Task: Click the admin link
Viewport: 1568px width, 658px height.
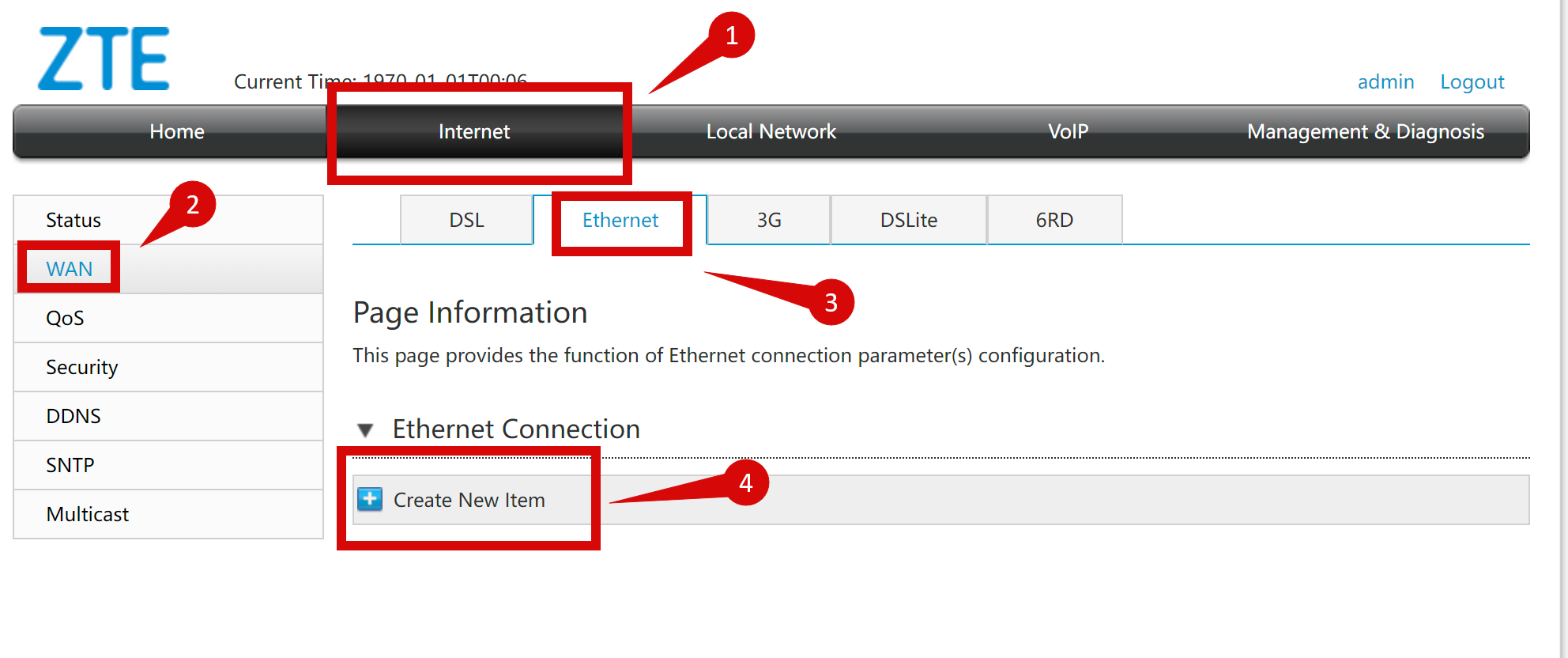Action: (x=1385, y=81)
